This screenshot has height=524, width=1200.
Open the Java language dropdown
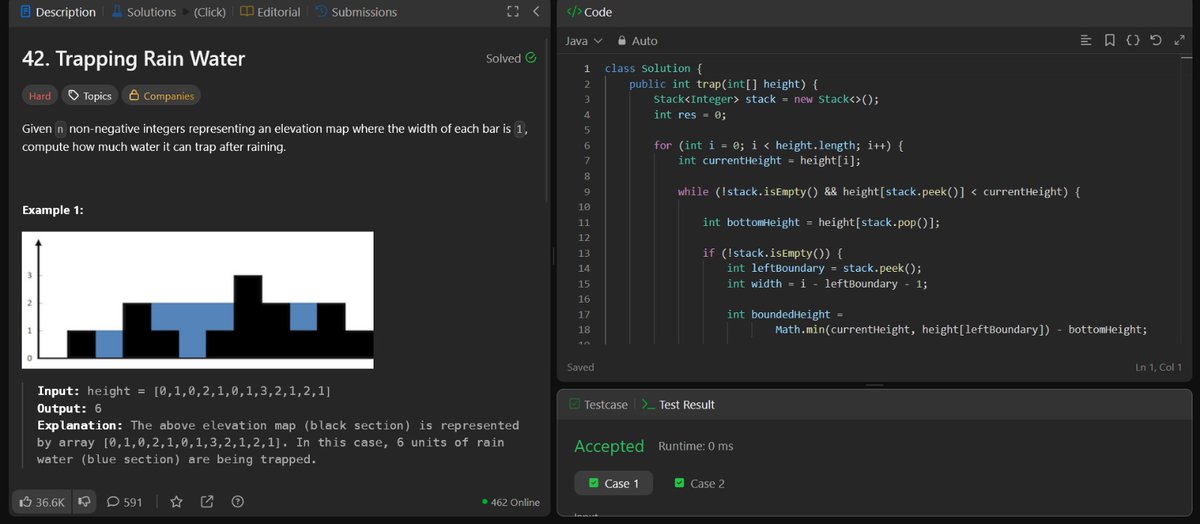tap(584, 41)
